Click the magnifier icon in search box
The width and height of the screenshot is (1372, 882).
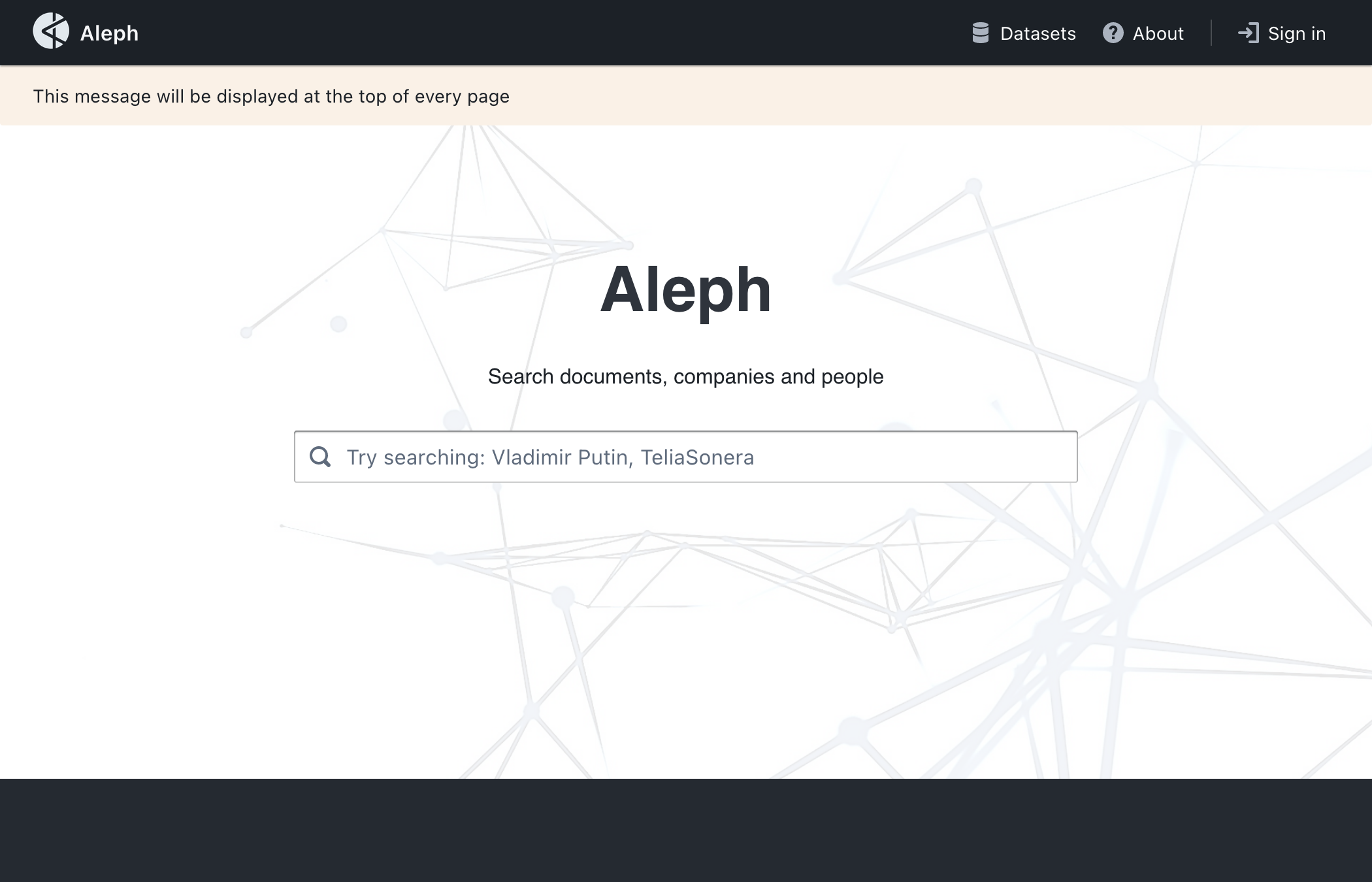tap(320, 457)
